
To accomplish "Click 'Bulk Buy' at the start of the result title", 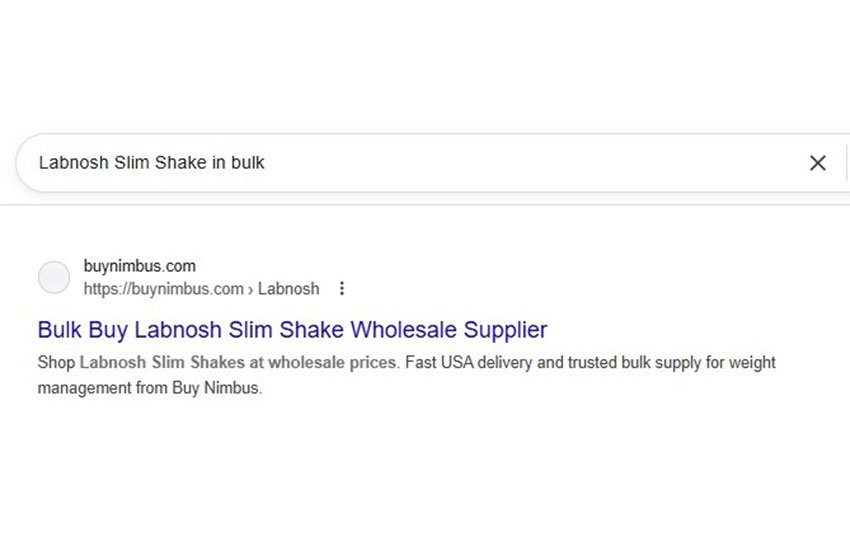I will pos(83,329).
